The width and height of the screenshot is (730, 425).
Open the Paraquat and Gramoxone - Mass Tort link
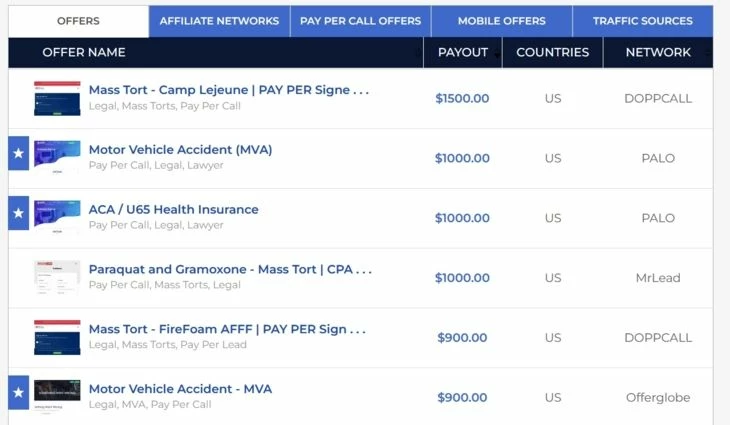click(230, 269)
